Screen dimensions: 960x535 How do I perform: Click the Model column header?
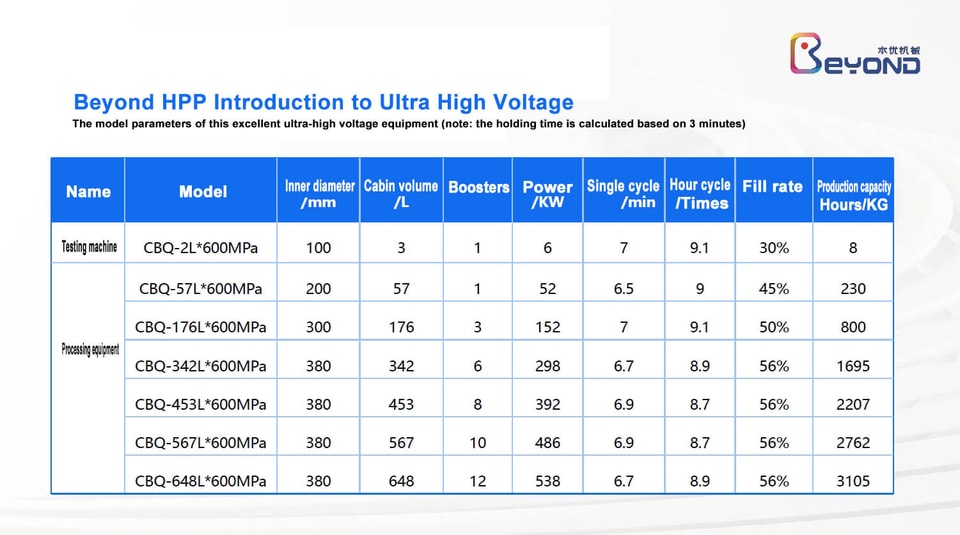(x=203, y=191)
